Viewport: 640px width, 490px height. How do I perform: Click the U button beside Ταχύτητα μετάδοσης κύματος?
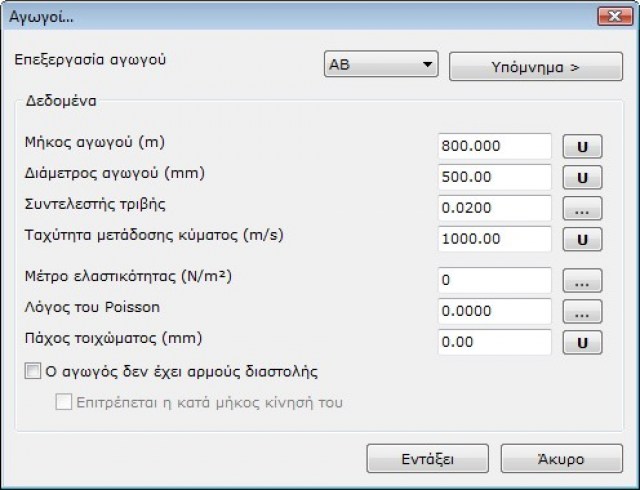click(x=581, y=240)
